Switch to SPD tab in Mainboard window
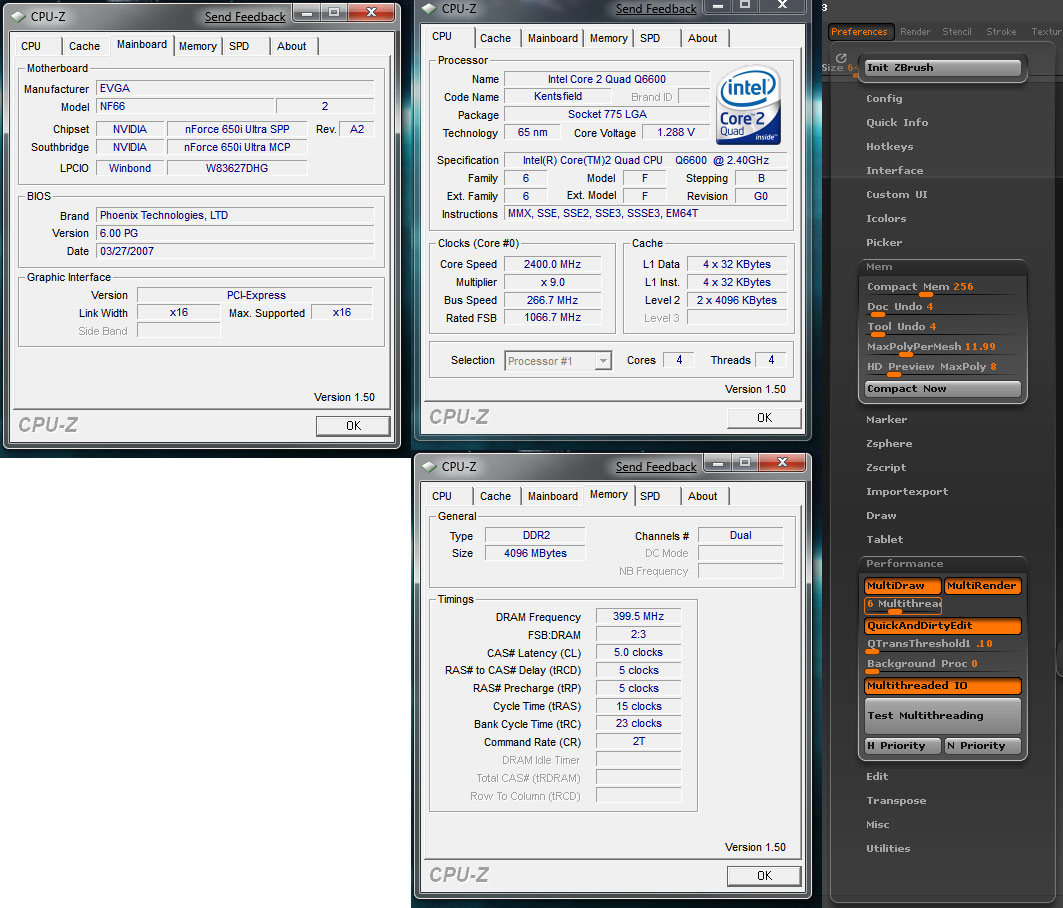Image resolution: width=1063 pixels, height=908 pixels. tap(239, 46)
